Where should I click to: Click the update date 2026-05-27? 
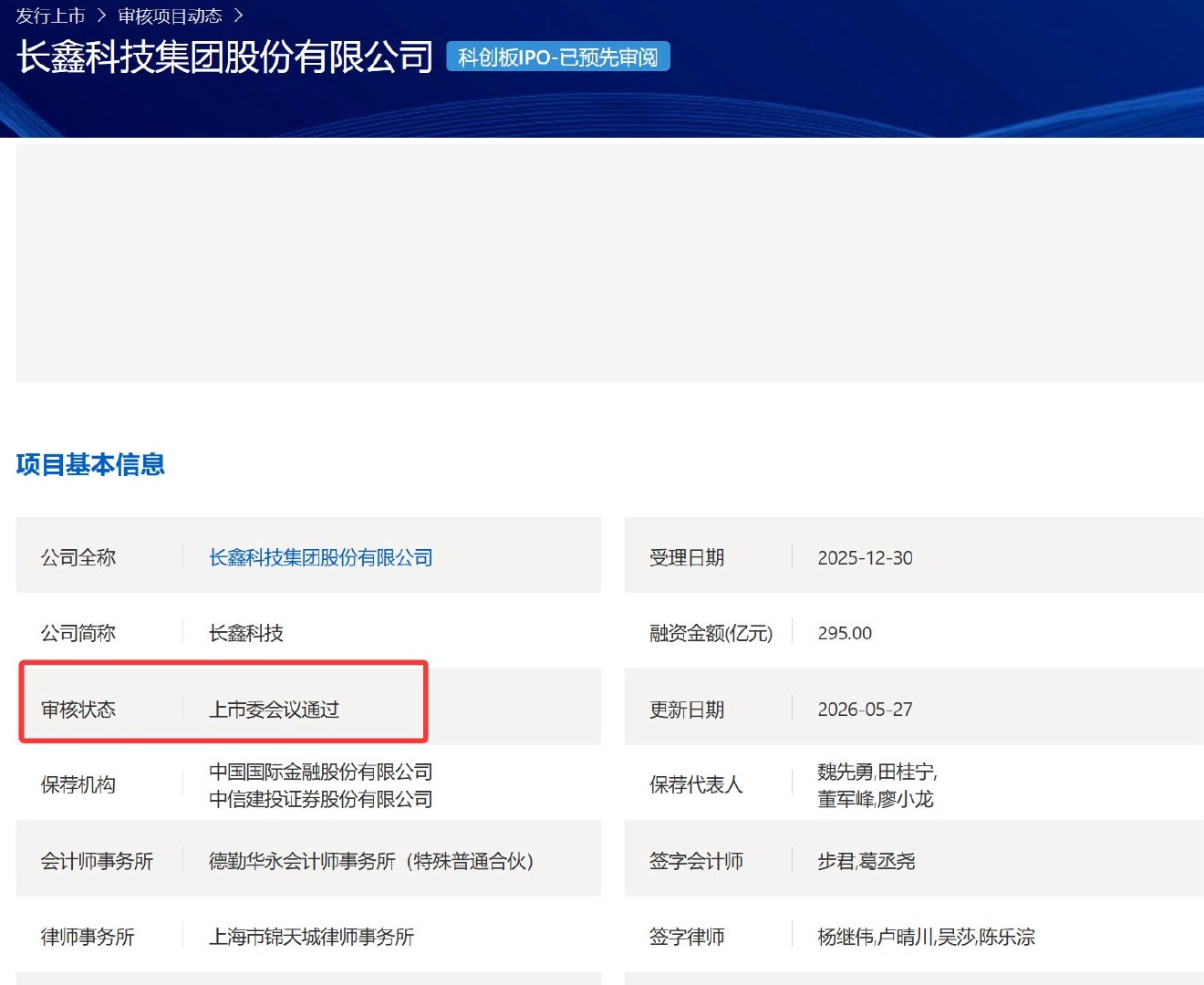866,710
